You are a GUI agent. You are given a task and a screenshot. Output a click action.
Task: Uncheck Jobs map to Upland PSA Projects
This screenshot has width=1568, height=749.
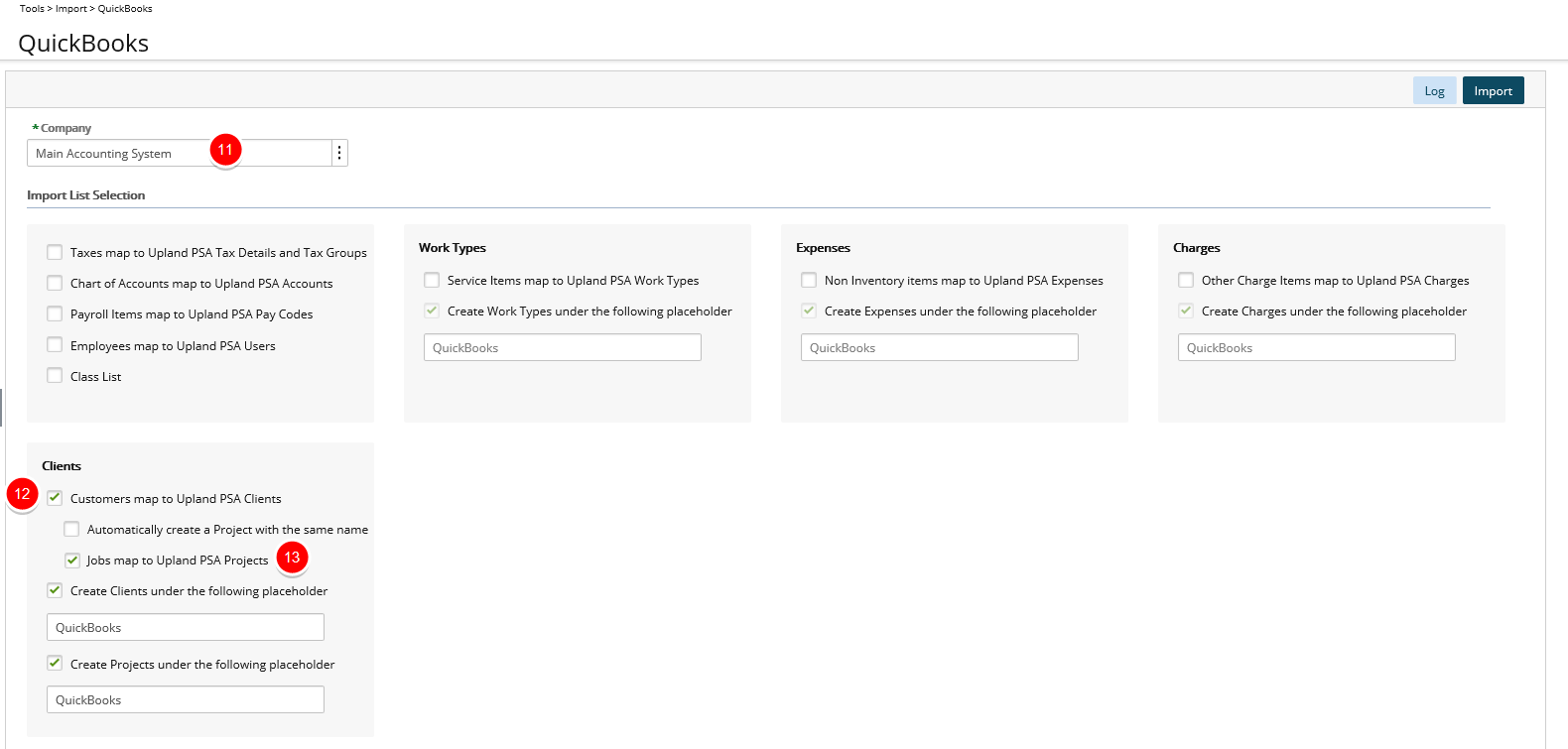click(x=72, y=561)
